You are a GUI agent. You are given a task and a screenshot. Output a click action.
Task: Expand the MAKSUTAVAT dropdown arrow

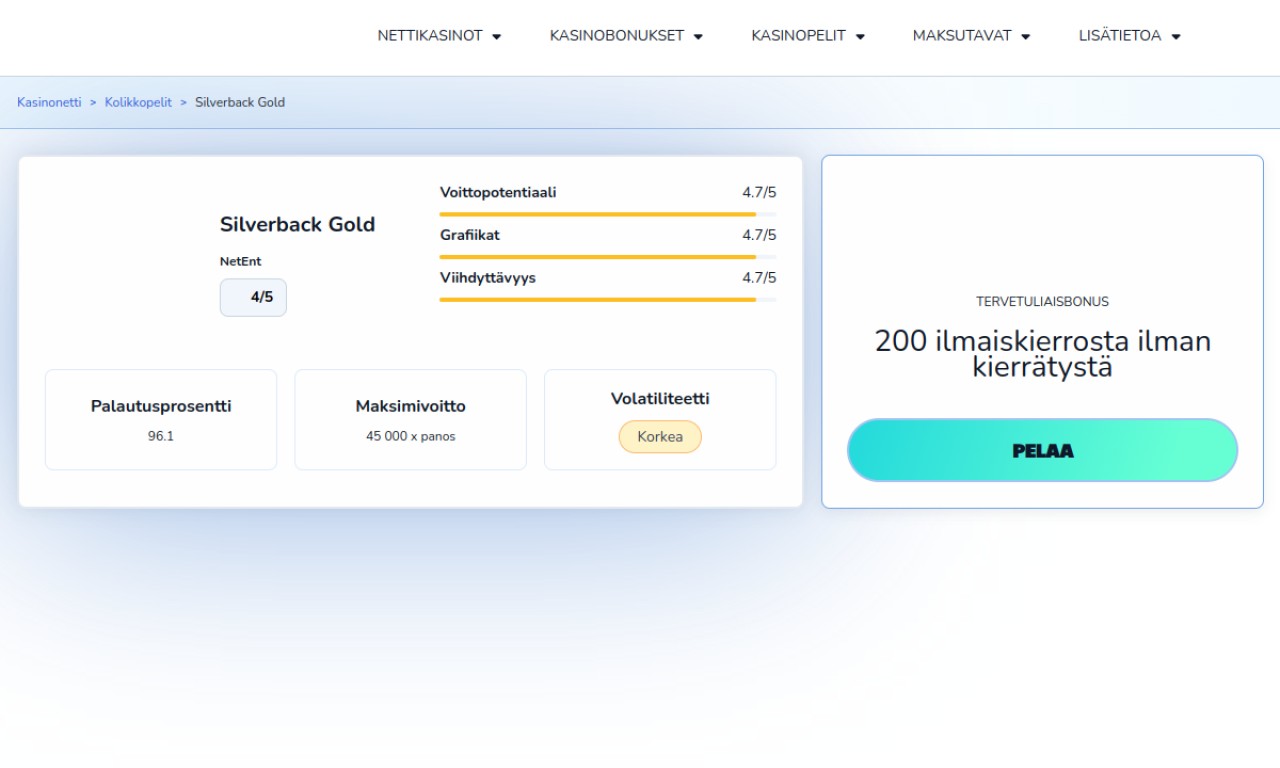[x=1025, y=37]
